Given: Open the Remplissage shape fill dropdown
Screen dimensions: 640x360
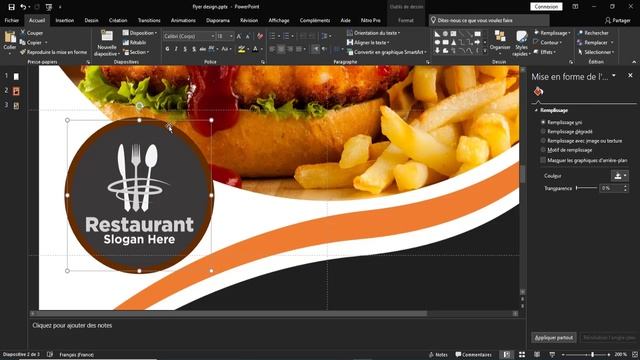Looking at the screenshot, I should (x=552, y=33).
